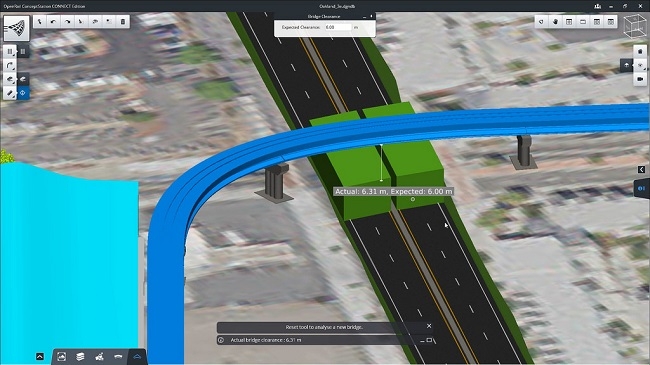650x365 pixels.
Task: Toggle the blue highlighted clearance tool button
Action: (x=23, y=93)
